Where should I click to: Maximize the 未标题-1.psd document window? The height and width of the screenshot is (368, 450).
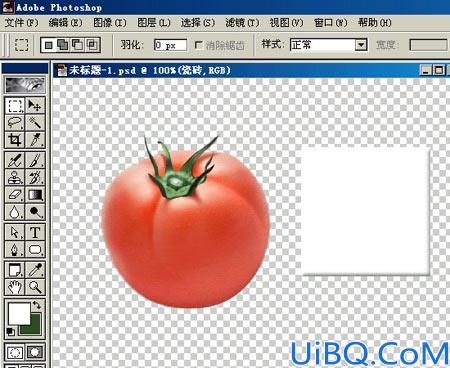tap(439, 70)
